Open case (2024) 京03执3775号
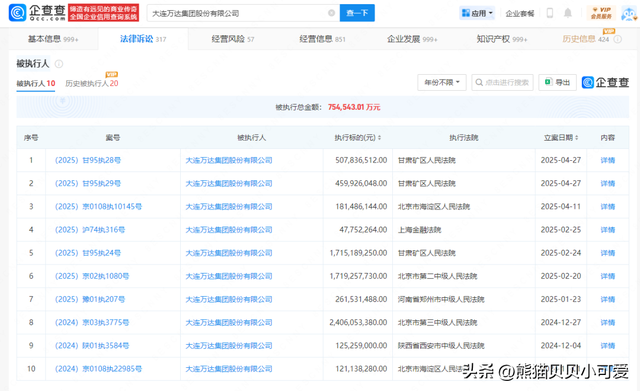The image size is (640, 391). 92,322
